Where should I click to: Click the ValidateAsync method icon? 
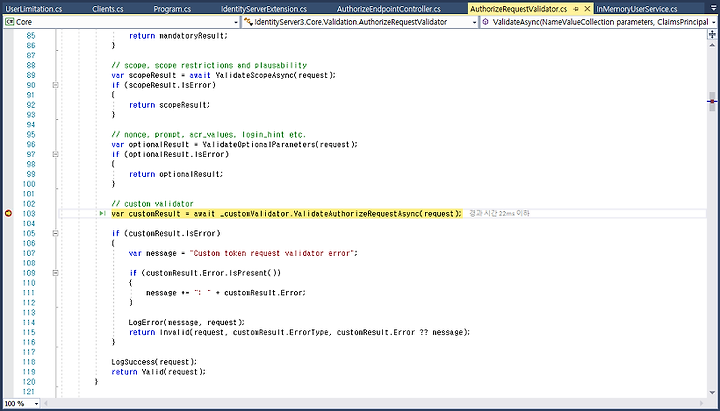[485, 22]
